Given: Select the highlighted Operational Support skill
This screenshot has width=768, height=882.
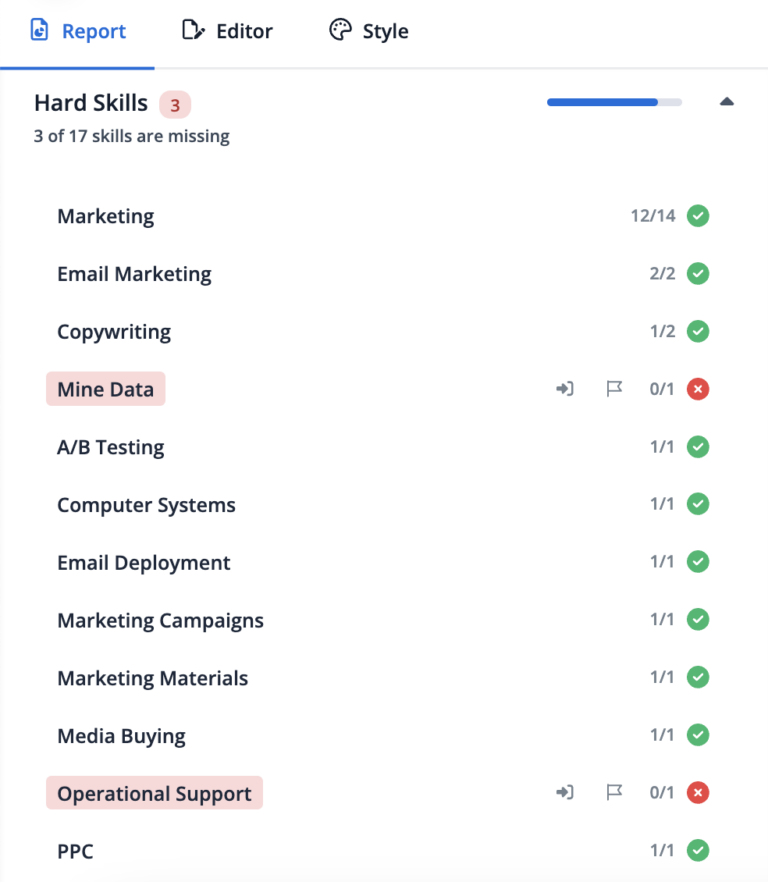Looking at the screenshot, I should (154, 793).
